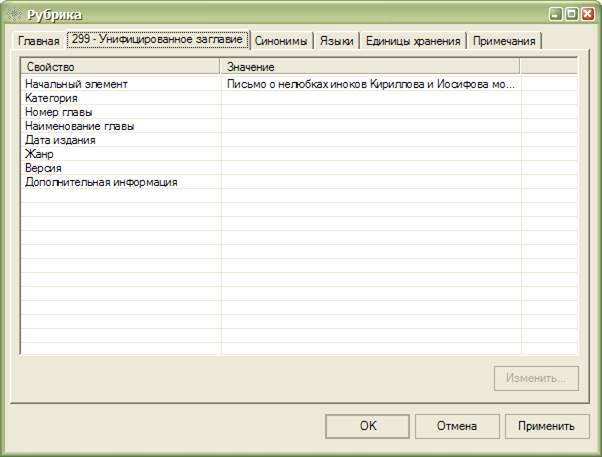Click the Значение column header
This screenshot has width=602, height=457.
pos(370,66)
